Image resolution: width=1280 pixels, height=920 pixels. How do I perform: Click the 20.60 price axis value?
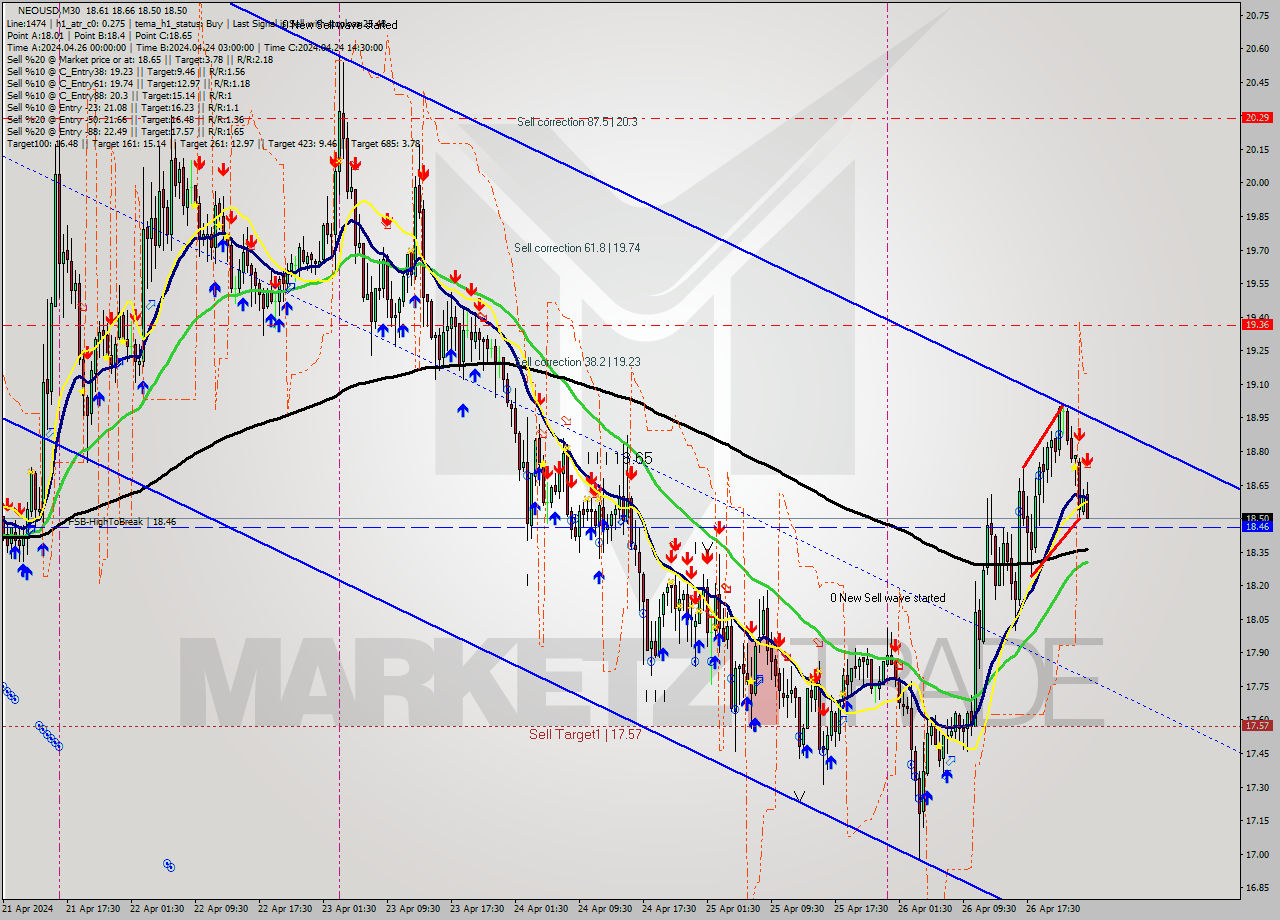pyautogui.click(x=1256, y=48)
